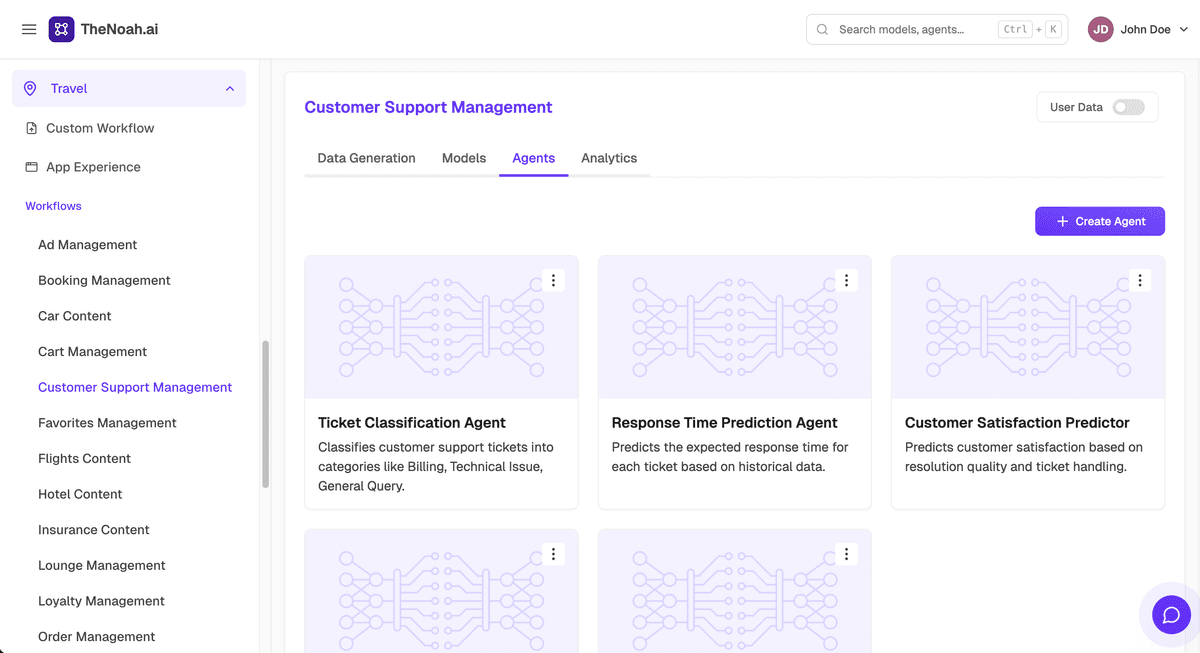This screenshot has height=653, width=1200.
Task: Click the Customer Satisfaction Predictor title
Action: coord(1017,423)
